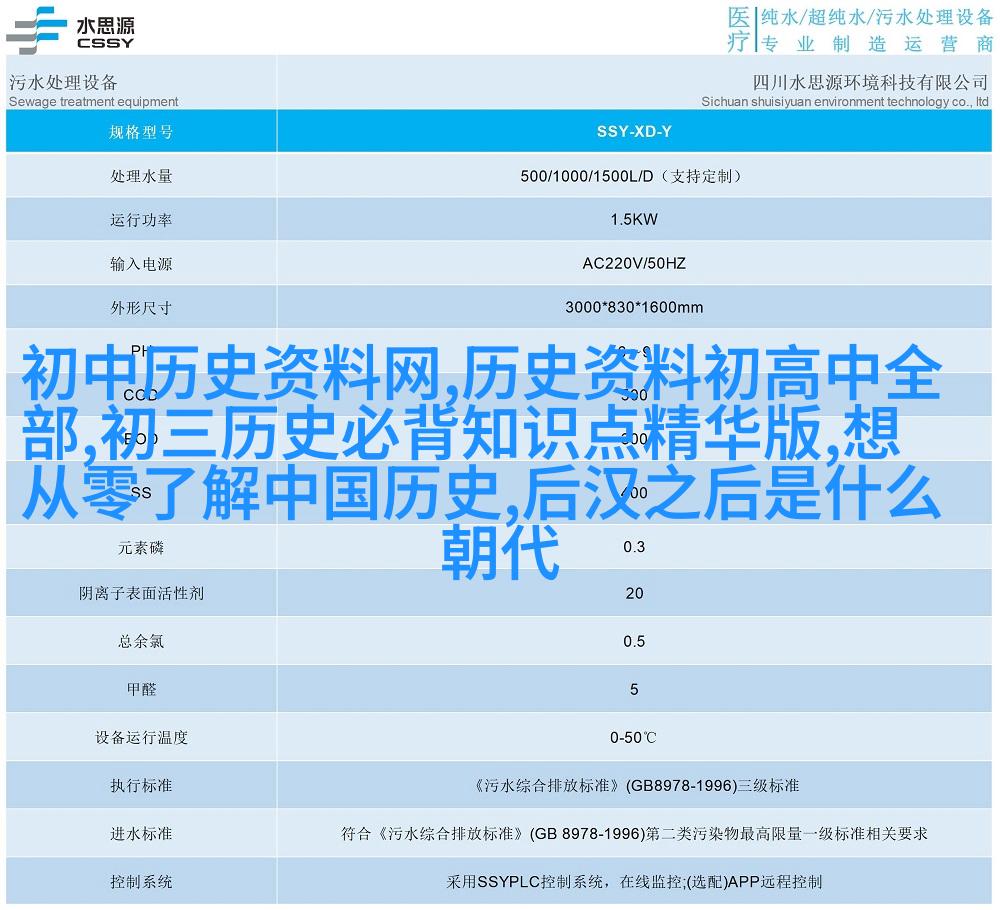Click the 专业制造运营商 tagline
Screen dimensions: 1000x910
(x=877, y=43)
